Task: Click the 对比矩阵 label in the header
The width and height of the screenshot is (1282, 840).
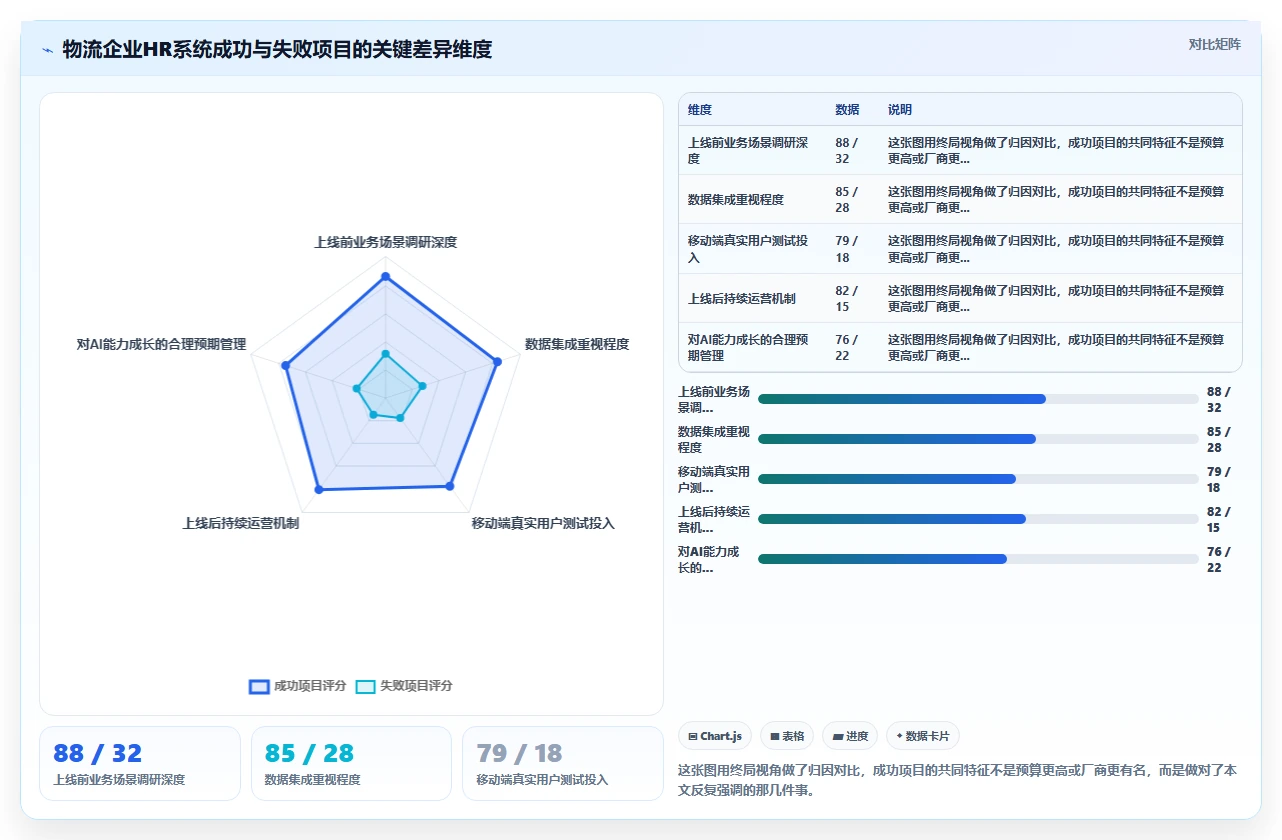Action: 1214,44
